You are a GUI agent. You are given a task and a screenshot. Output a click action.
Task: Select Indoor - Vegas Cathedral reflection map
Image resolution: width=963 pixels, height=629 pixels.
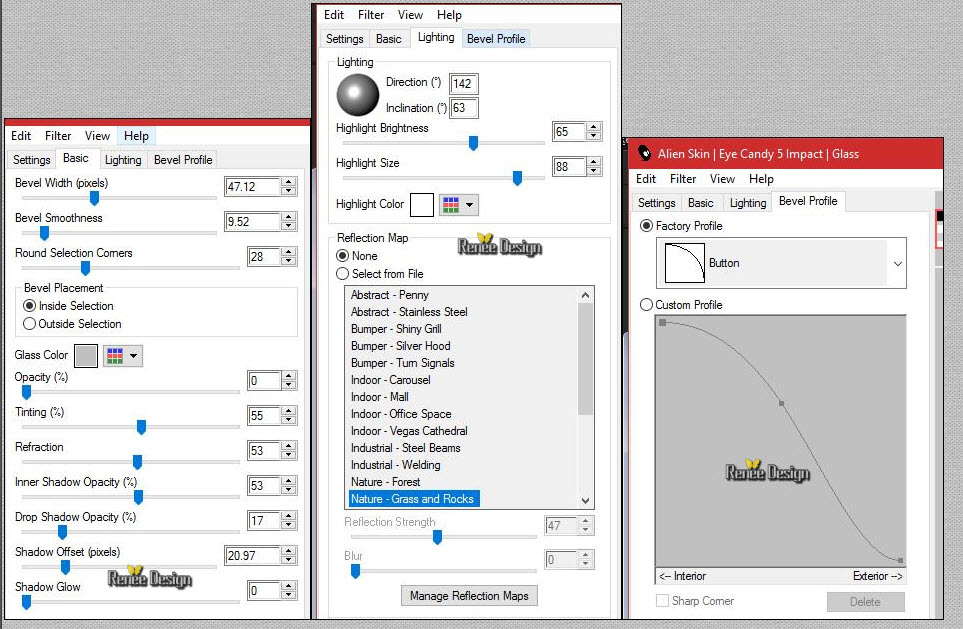click(409, 431)
